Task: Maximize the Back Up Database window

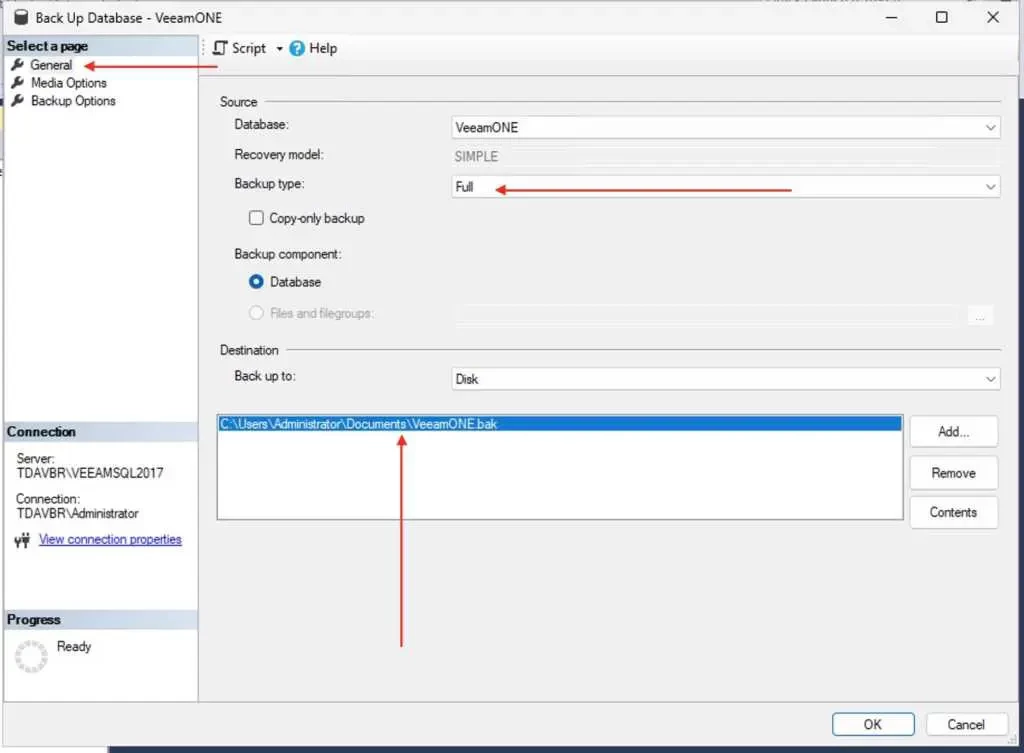Action: pyautogui.click(x=942, y=17)
